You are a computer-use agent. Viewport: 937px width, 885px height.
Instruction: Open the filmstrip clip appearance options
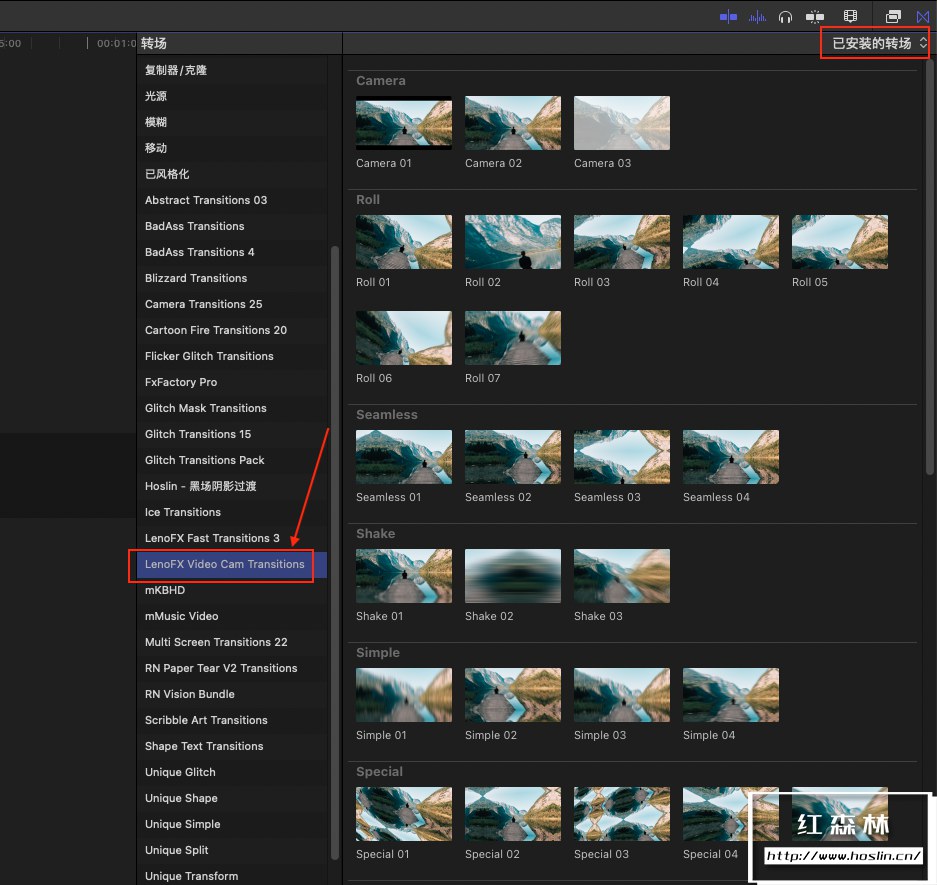coord(851,16)
